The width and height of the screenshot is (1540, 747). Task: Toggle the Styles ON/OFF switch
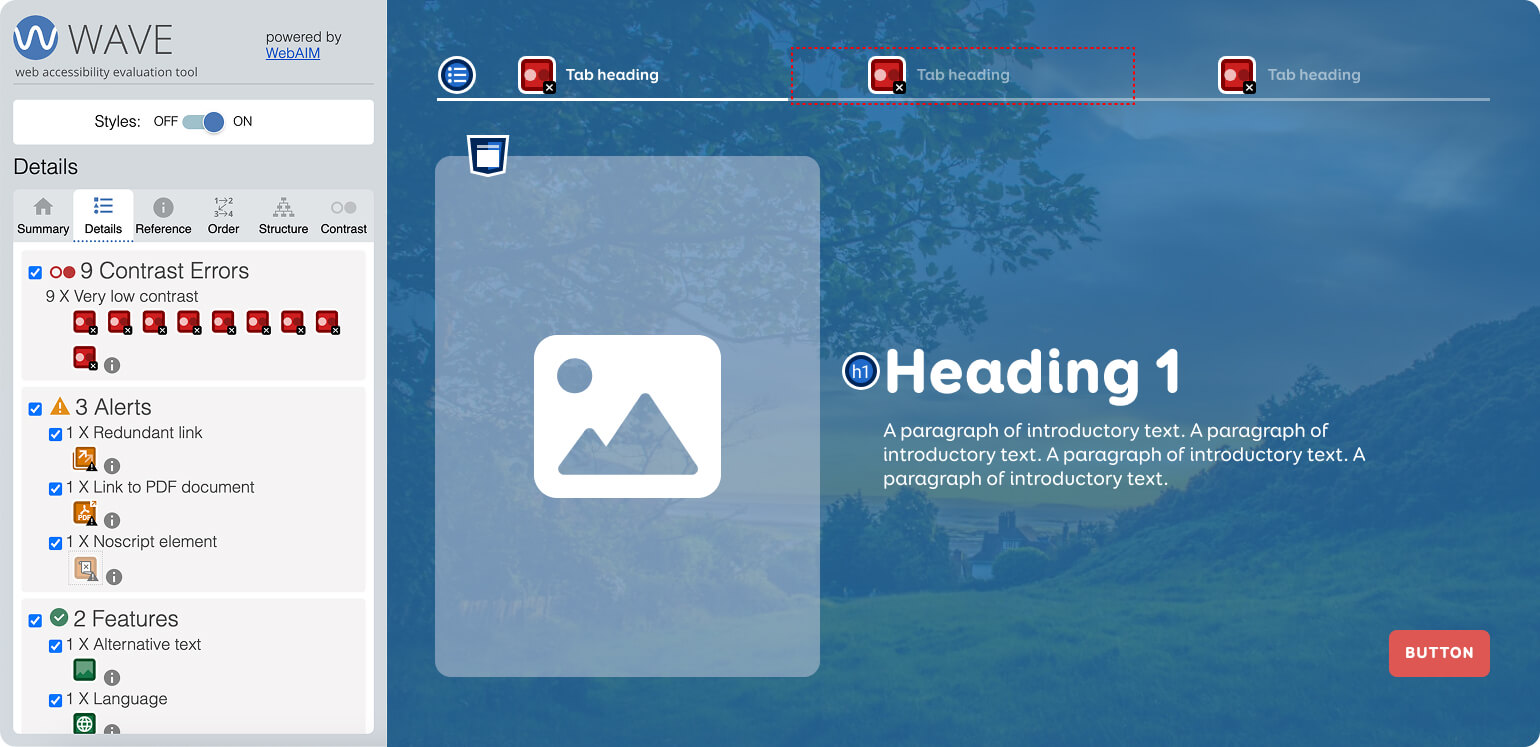pos(203,122)
